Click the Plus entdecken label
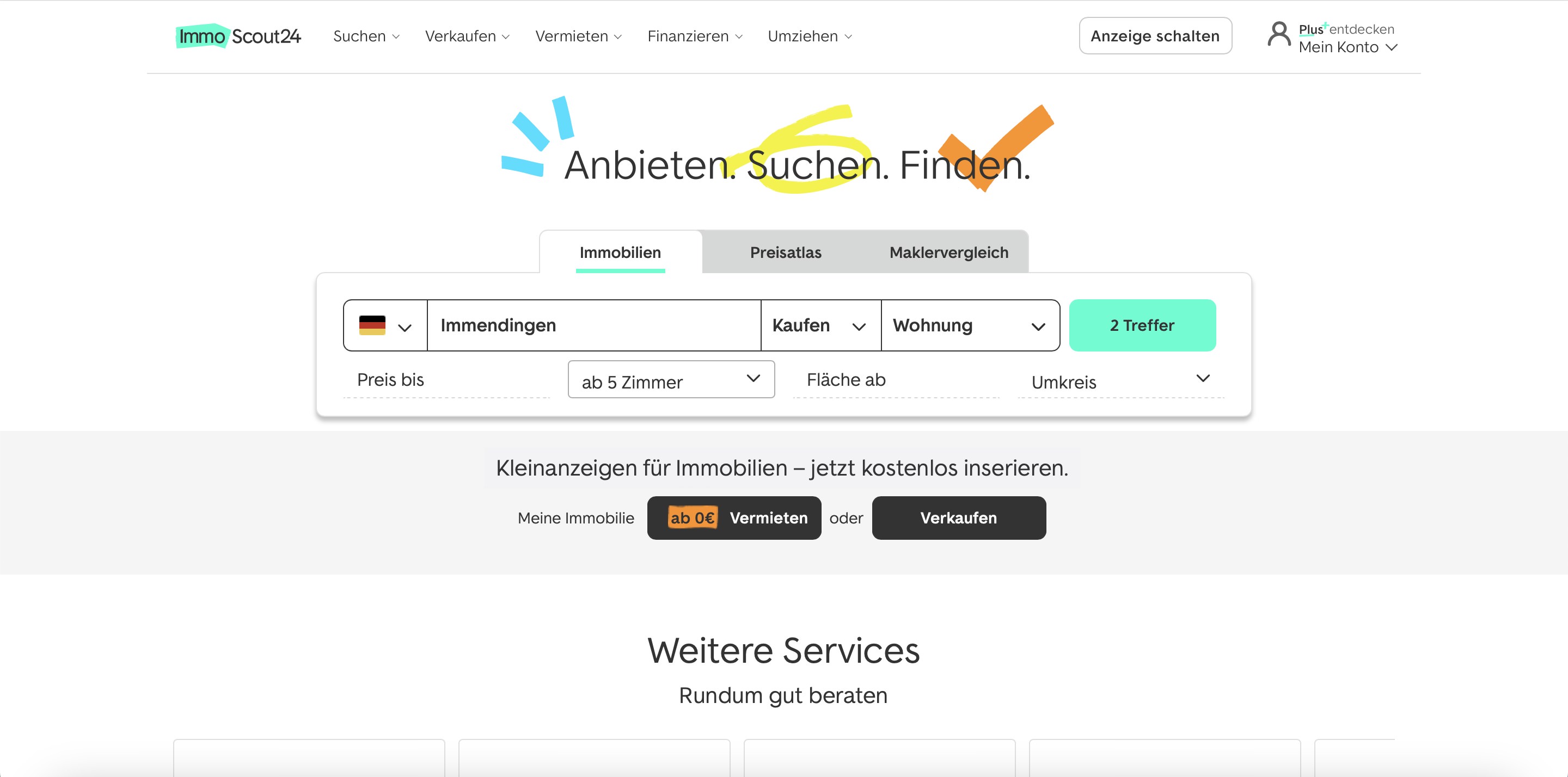The width and height of the screenshot is (1568, 777). point(1346,29)
